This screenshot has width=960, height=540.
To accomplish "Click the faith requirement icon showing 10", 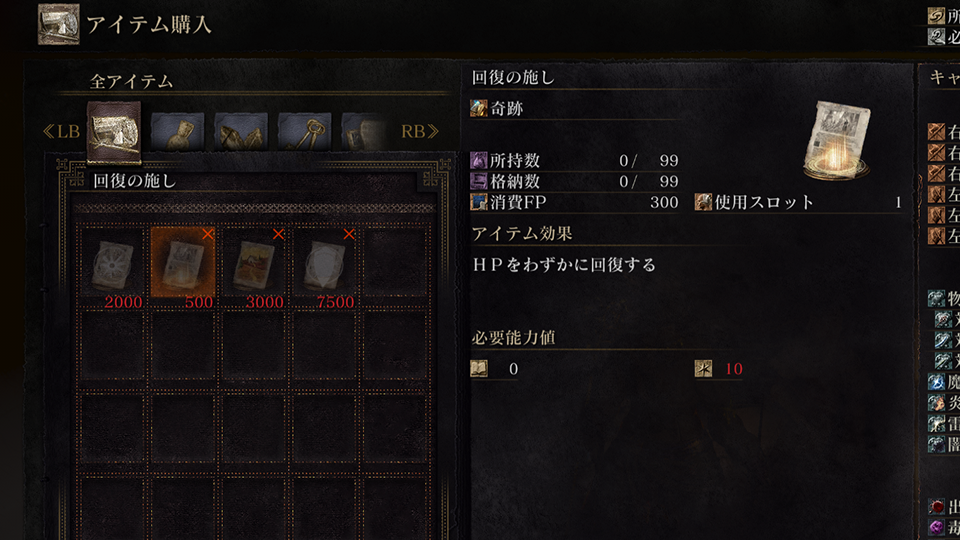I will (x=703, y=369).
